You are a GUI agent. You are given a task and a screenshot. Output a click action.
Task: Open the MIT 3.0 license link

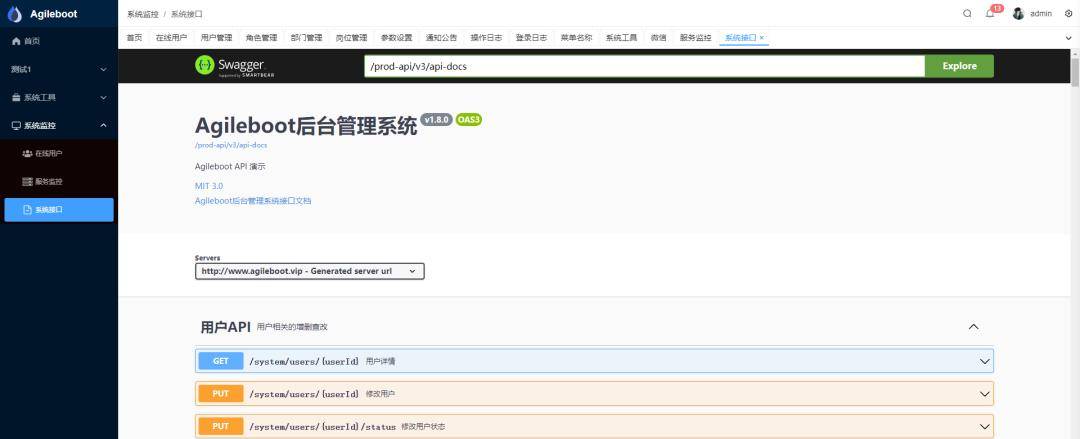209,186
